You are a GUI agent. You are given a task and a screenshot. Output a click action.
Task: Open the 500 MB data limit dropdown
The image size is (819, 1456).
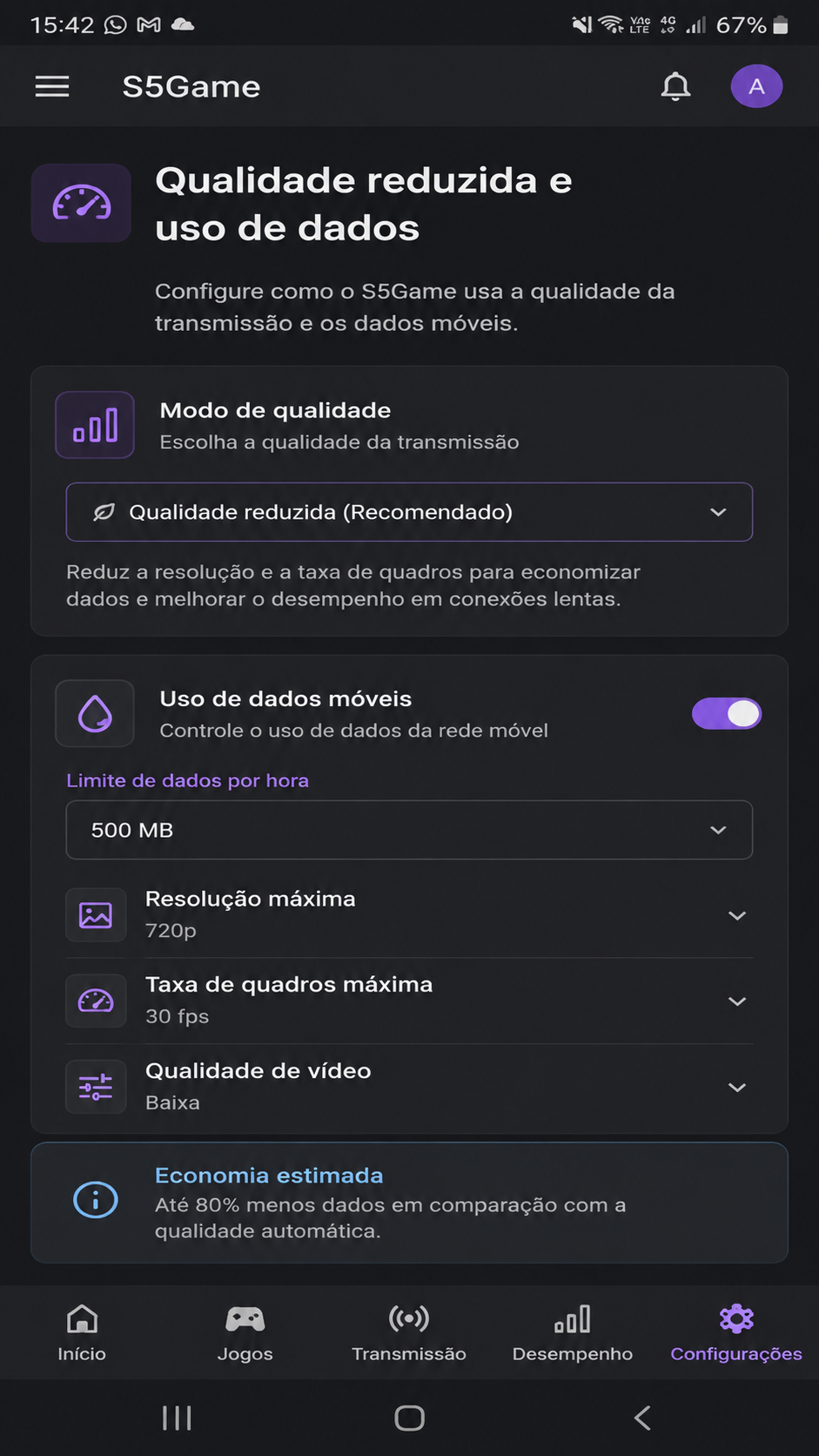(409, 830)
